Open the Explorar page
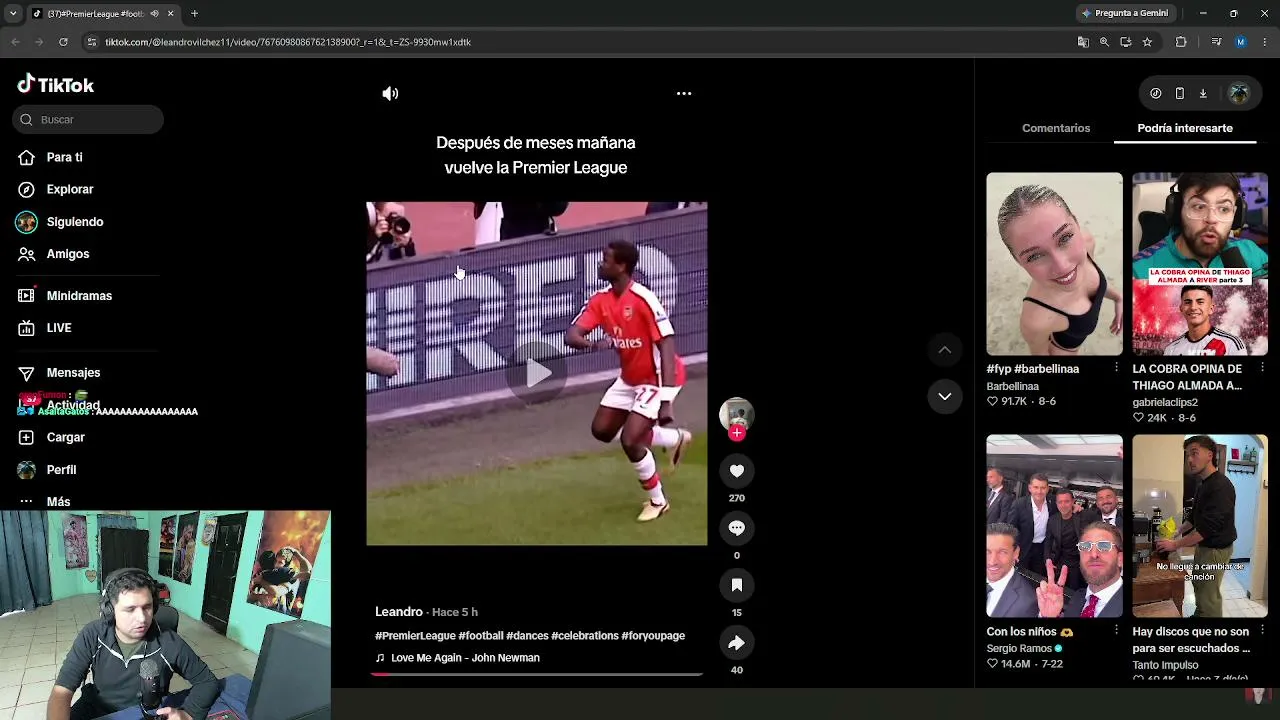 coord(69,189)
